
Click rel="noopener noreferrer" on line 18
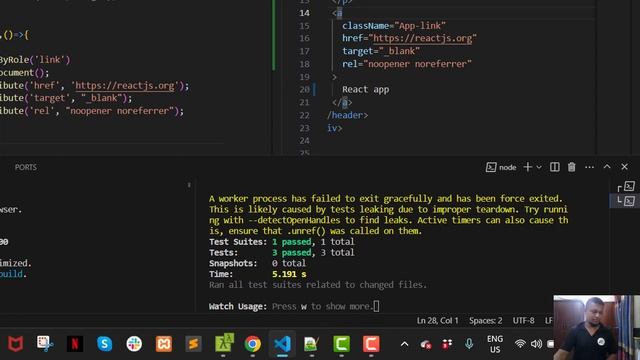[407, 64]
